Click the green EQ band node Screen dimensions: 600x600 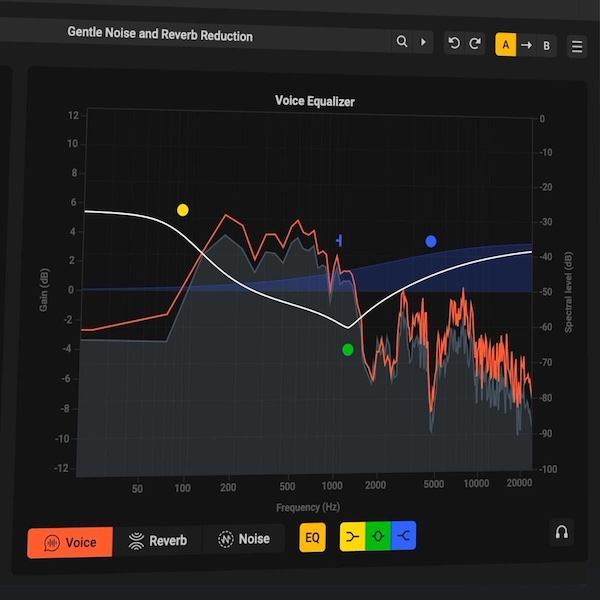(348, 350)
